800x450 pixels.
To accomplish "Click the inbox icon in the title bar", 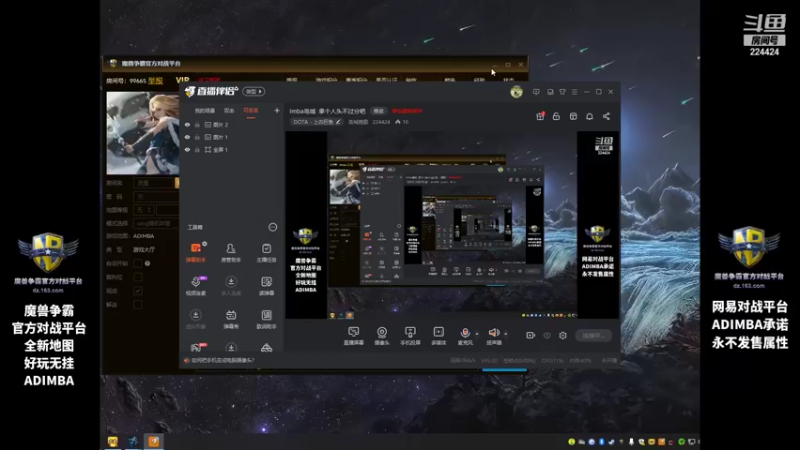I will 550,92.
